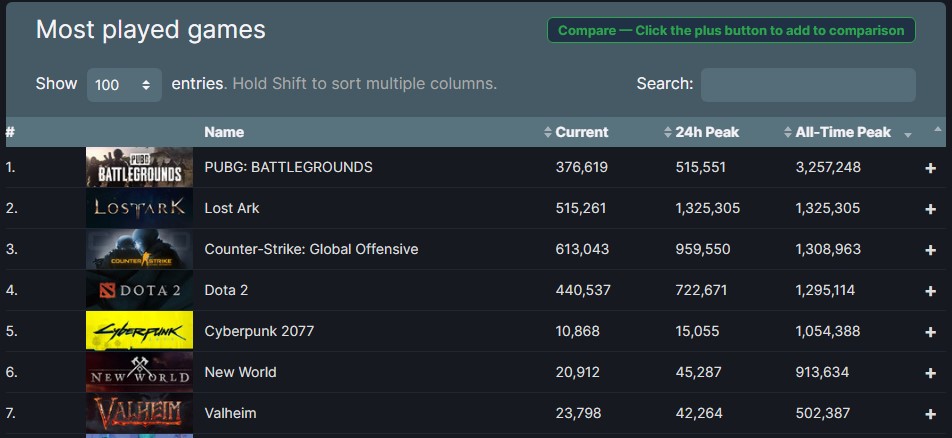Screen dimensions: 952x438
Task: Select Dota 2 all-time peak 1,295,114
Action: pyautogui.click(x=826, y=290)
